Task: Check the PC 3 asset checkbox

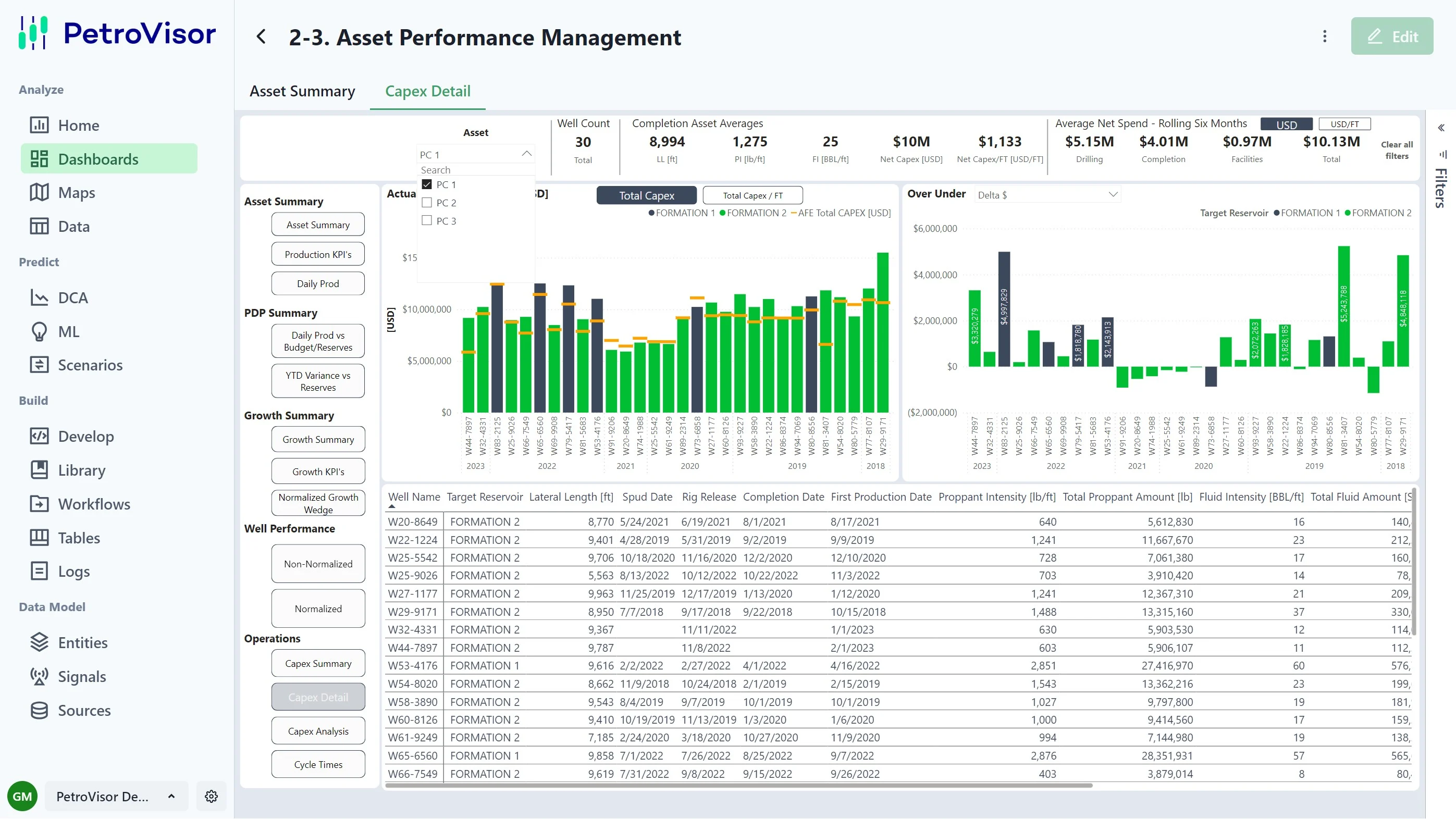Action: pyautogui.click(x=427, y=221)
